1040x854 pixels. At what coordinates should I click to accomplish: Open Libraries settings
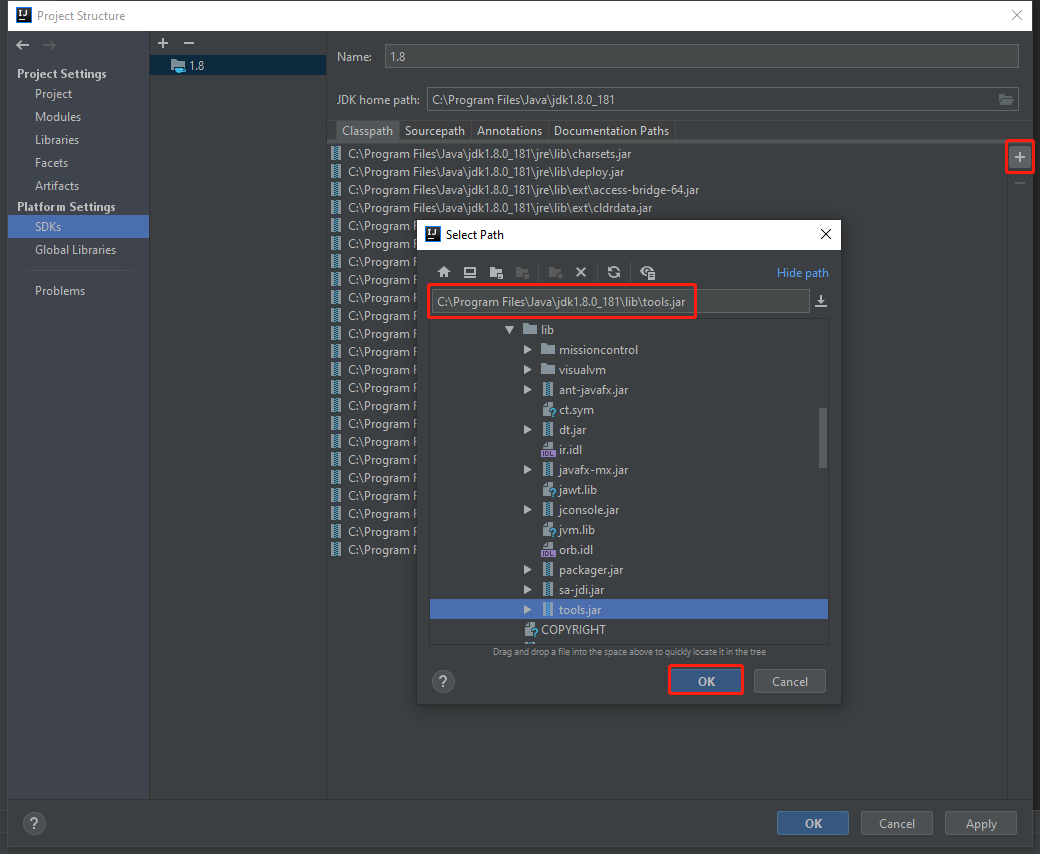click(x=57, y=140)
